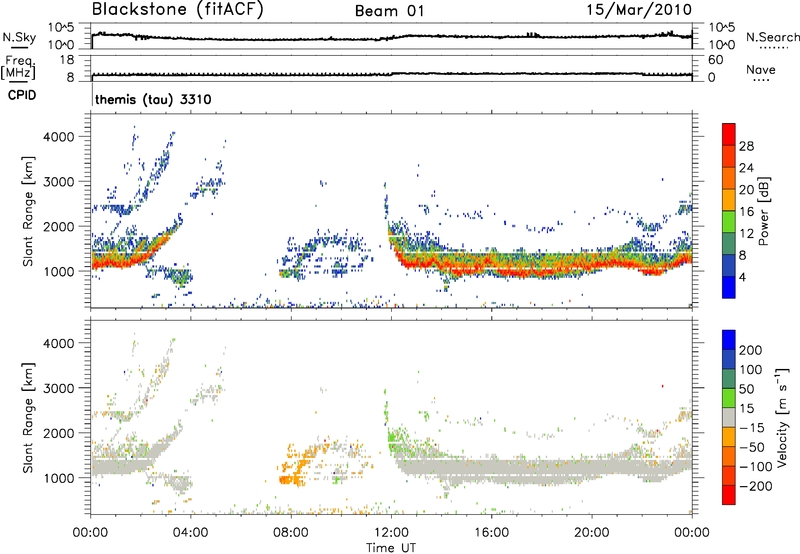This screenshot has height=554, width=800.
Task: Click the 'Slant Range [km]' label of velocity panel
Action: (28, 417)
